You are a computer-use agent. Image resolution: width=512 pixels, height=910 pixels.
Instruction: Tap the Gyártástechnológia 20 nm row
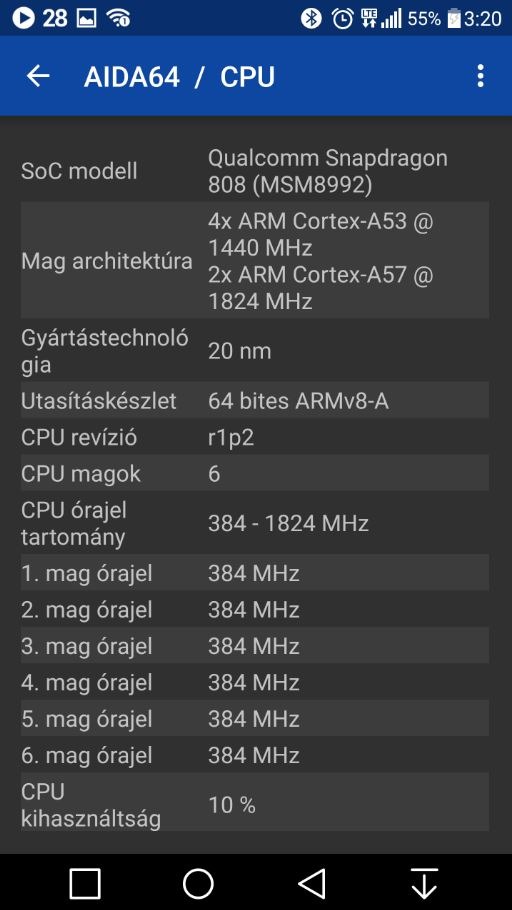pyautogui.click(x=255, y=351)
